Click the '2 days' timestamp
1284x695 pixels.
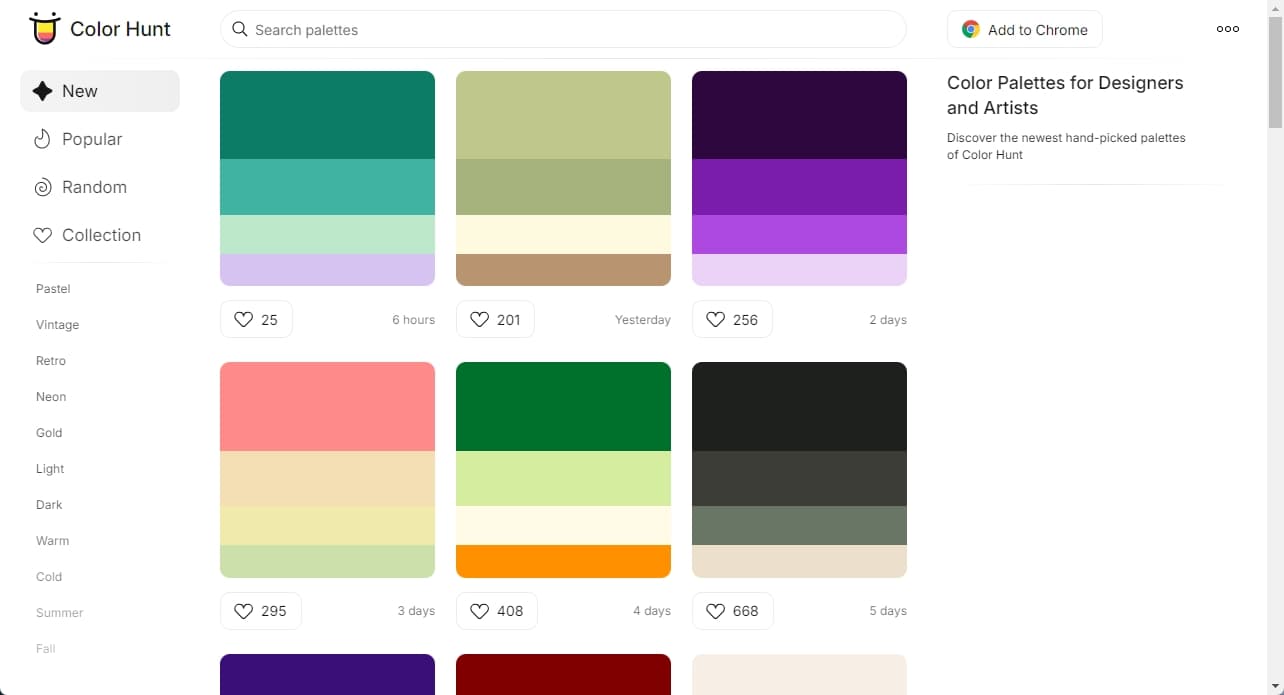(x=888, y=320)
